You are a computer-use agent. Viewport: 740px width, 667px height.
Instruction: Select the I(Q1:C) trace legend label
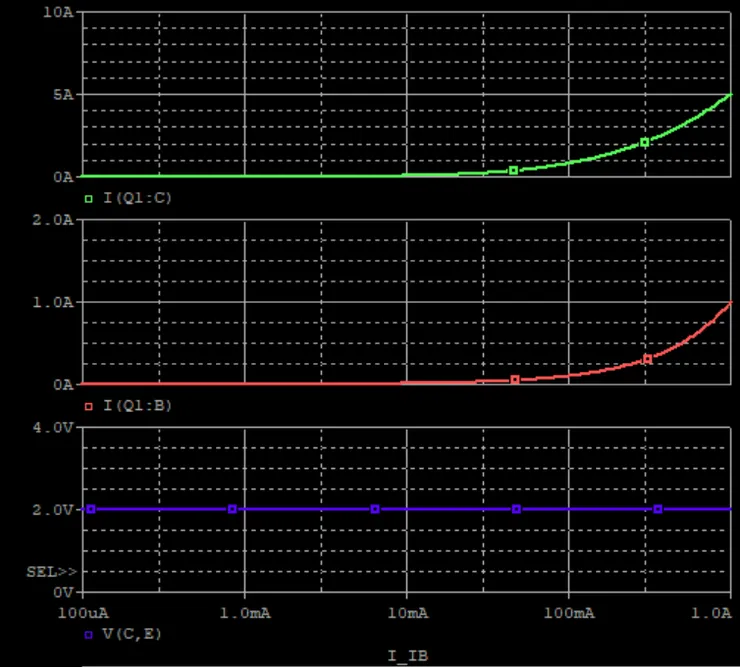click(x=137, y=198)
